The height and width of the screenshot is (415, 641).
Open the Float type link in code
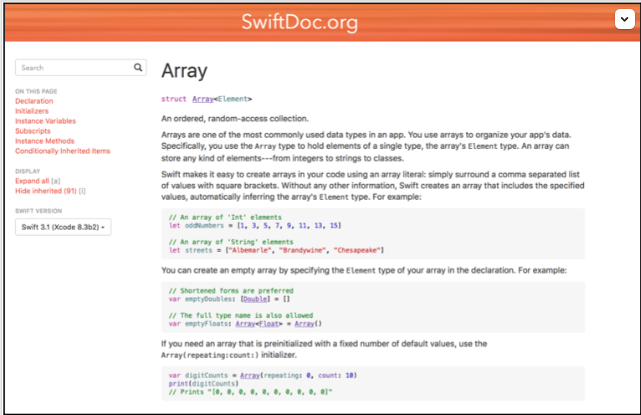point(269,323)
